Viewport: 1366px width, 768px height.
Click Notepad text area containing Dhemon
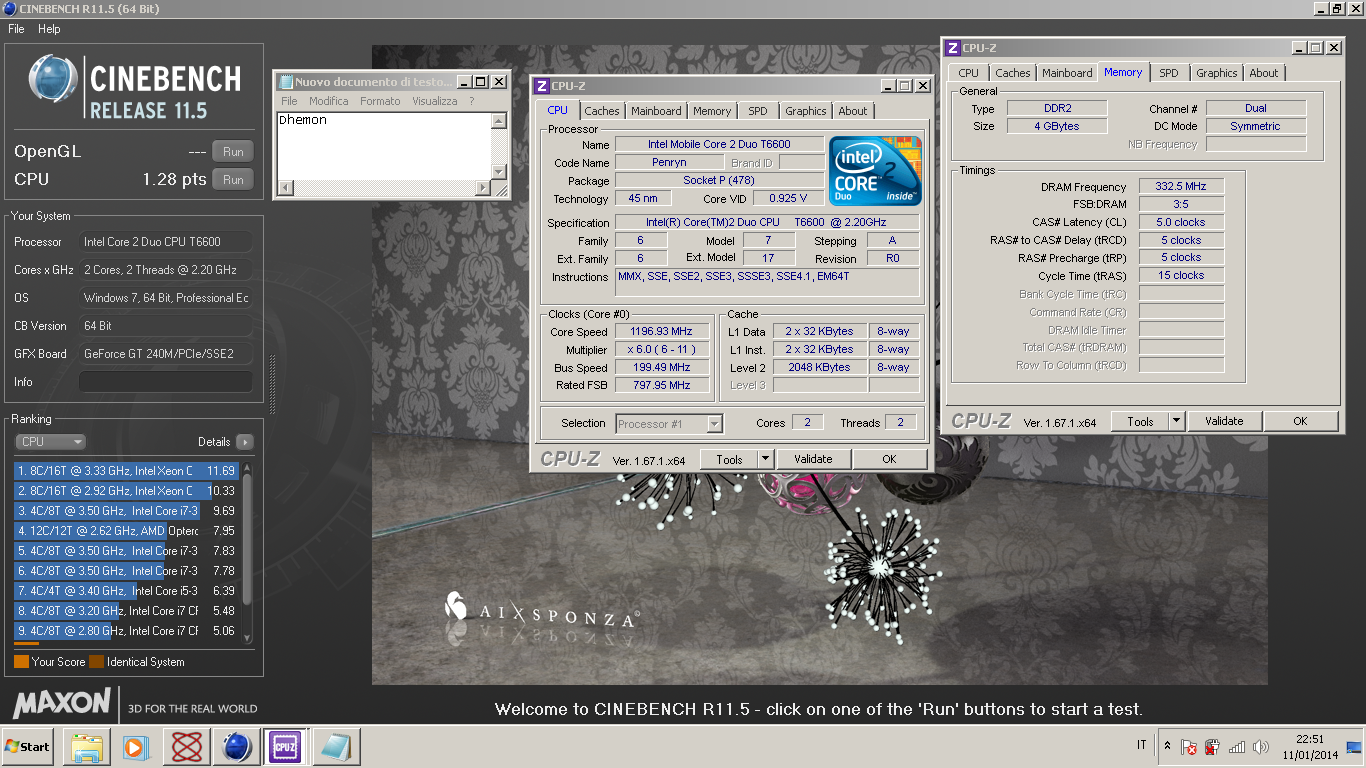tap(383, 146)
